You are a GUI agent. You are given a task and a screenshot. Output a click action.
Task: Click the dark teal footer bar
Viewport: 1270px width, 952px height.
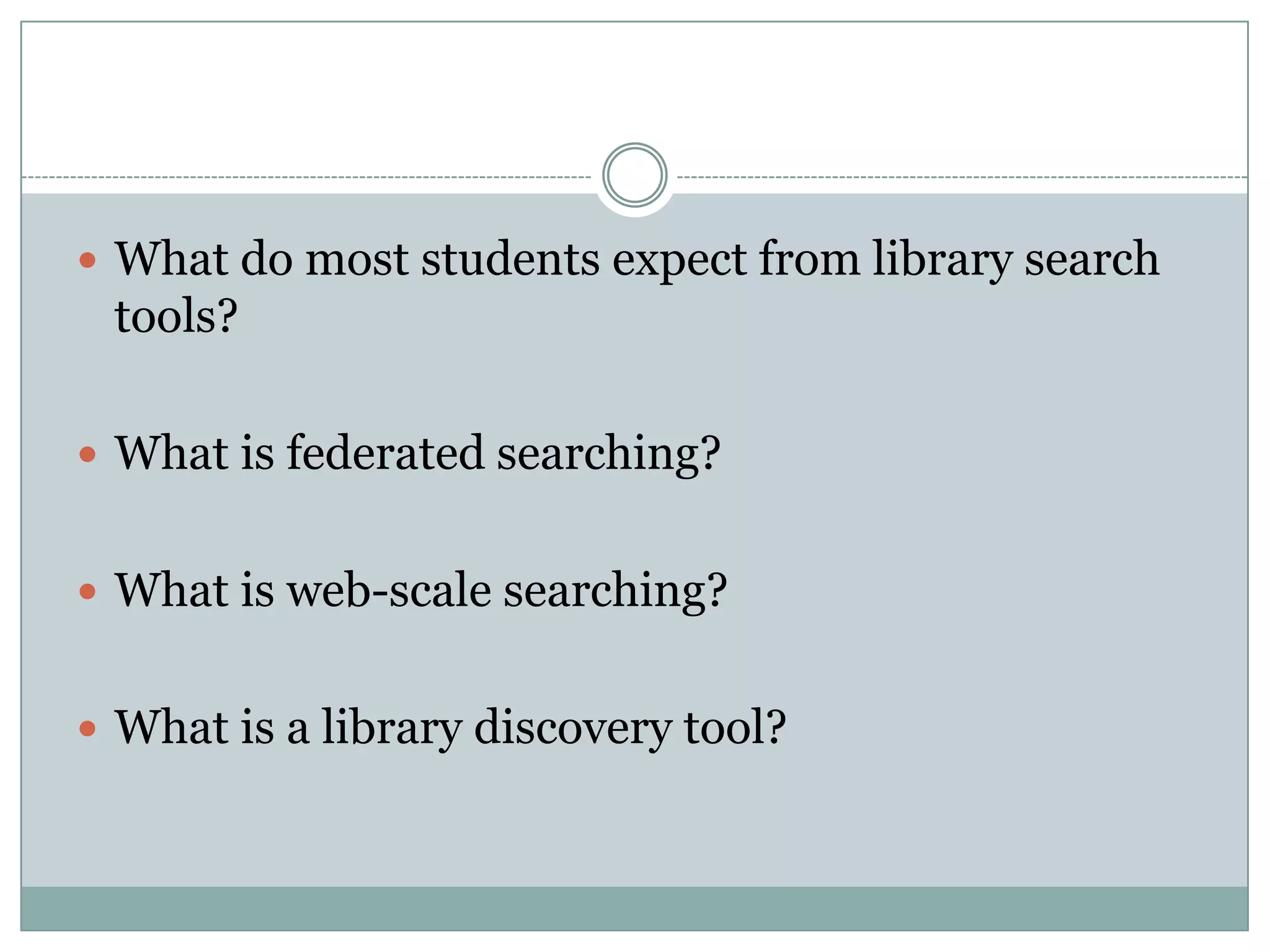coord(634,908)
